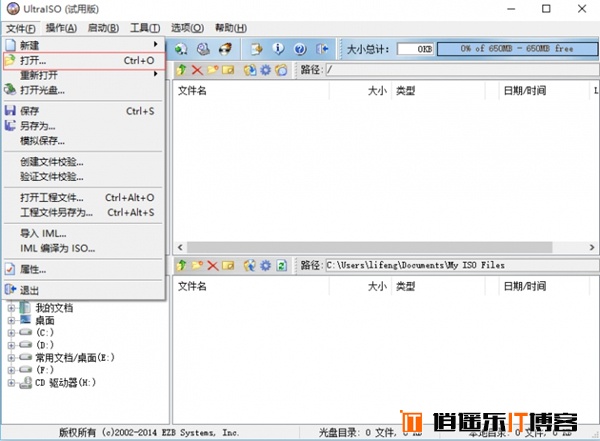Click the add files toolbar icon

coord(256,49)
